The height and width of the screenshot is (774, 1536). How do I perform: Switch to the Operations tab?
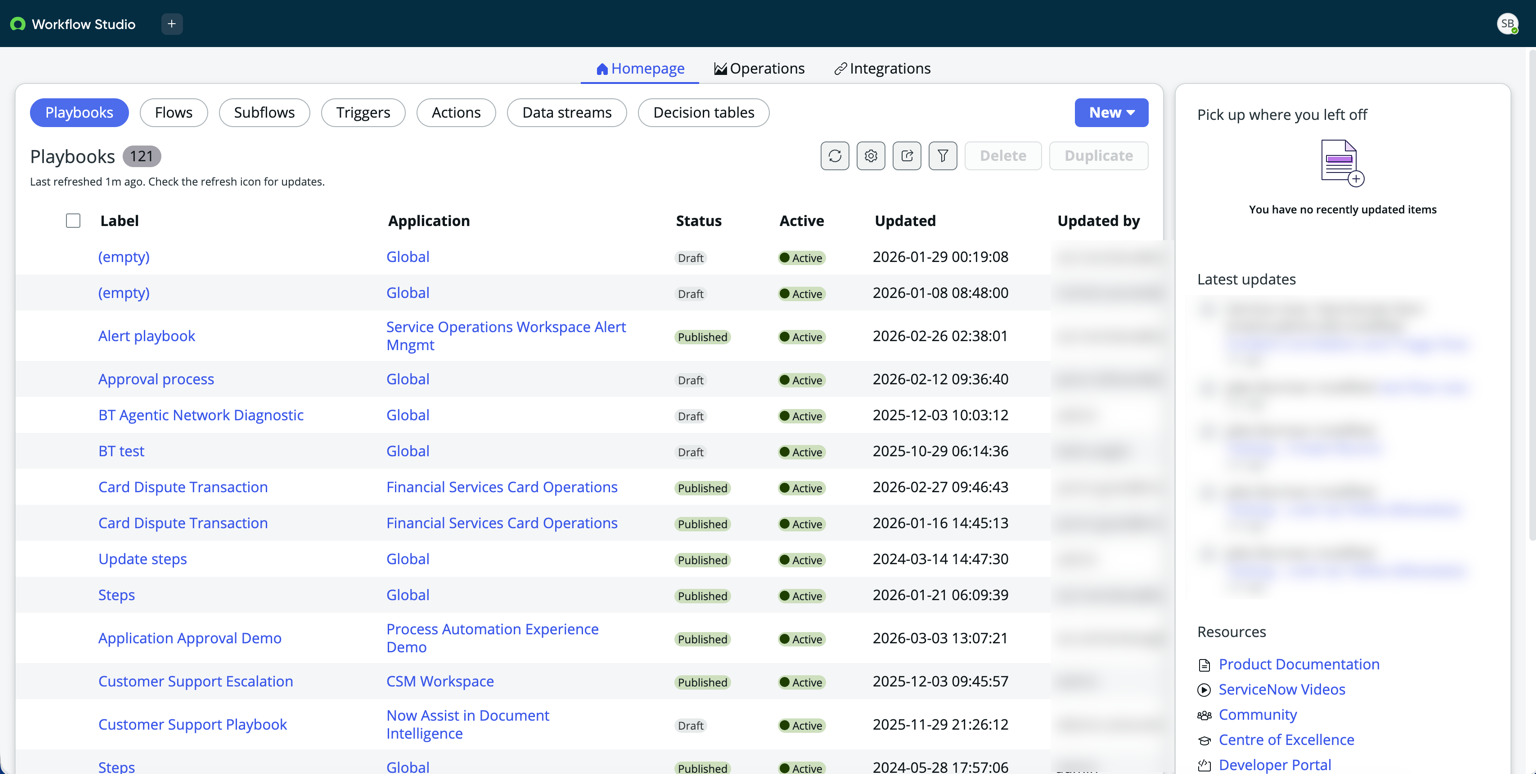click(x=759, y=69)
